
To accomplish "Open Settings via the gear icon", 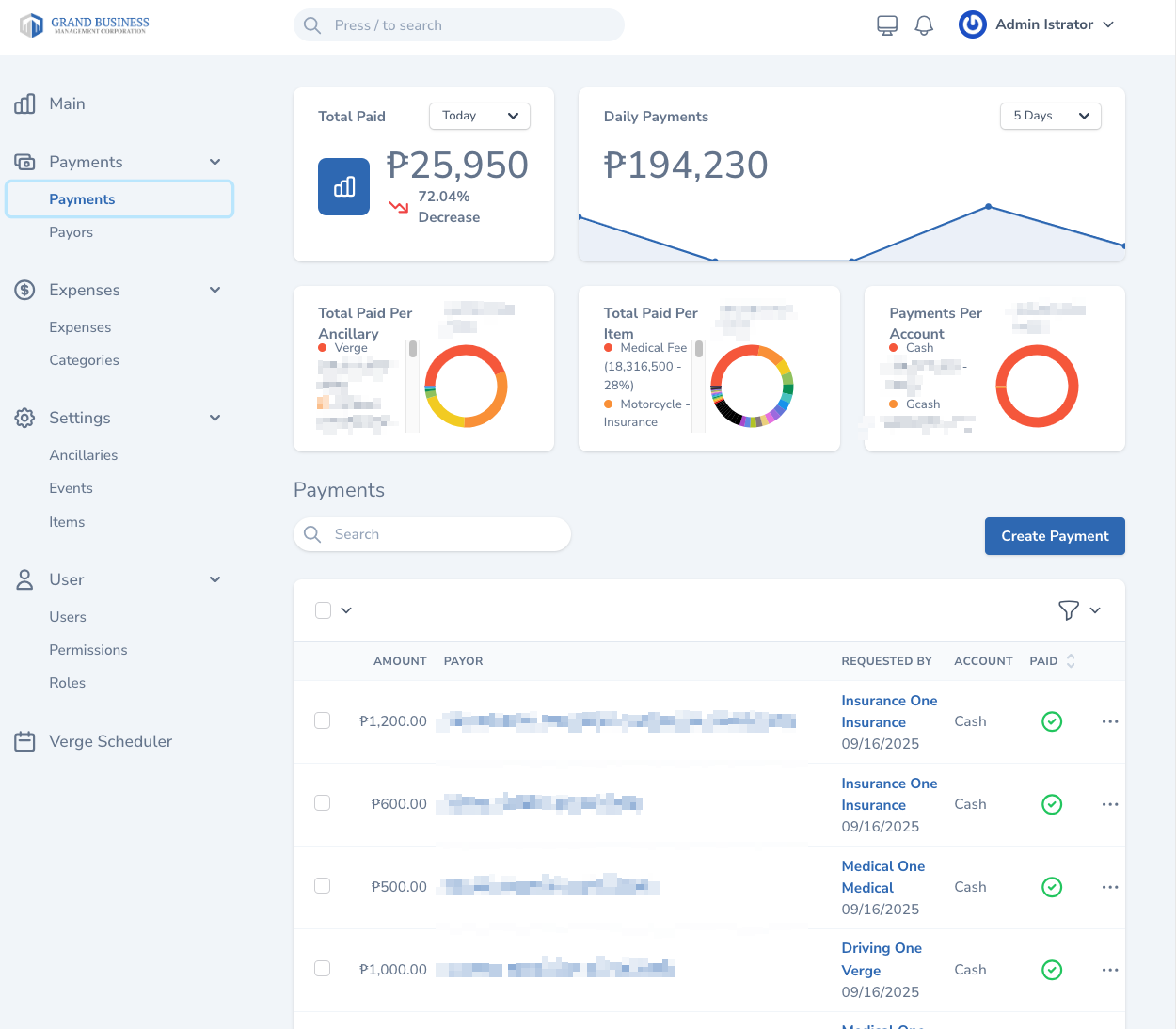I will [24, 418].
